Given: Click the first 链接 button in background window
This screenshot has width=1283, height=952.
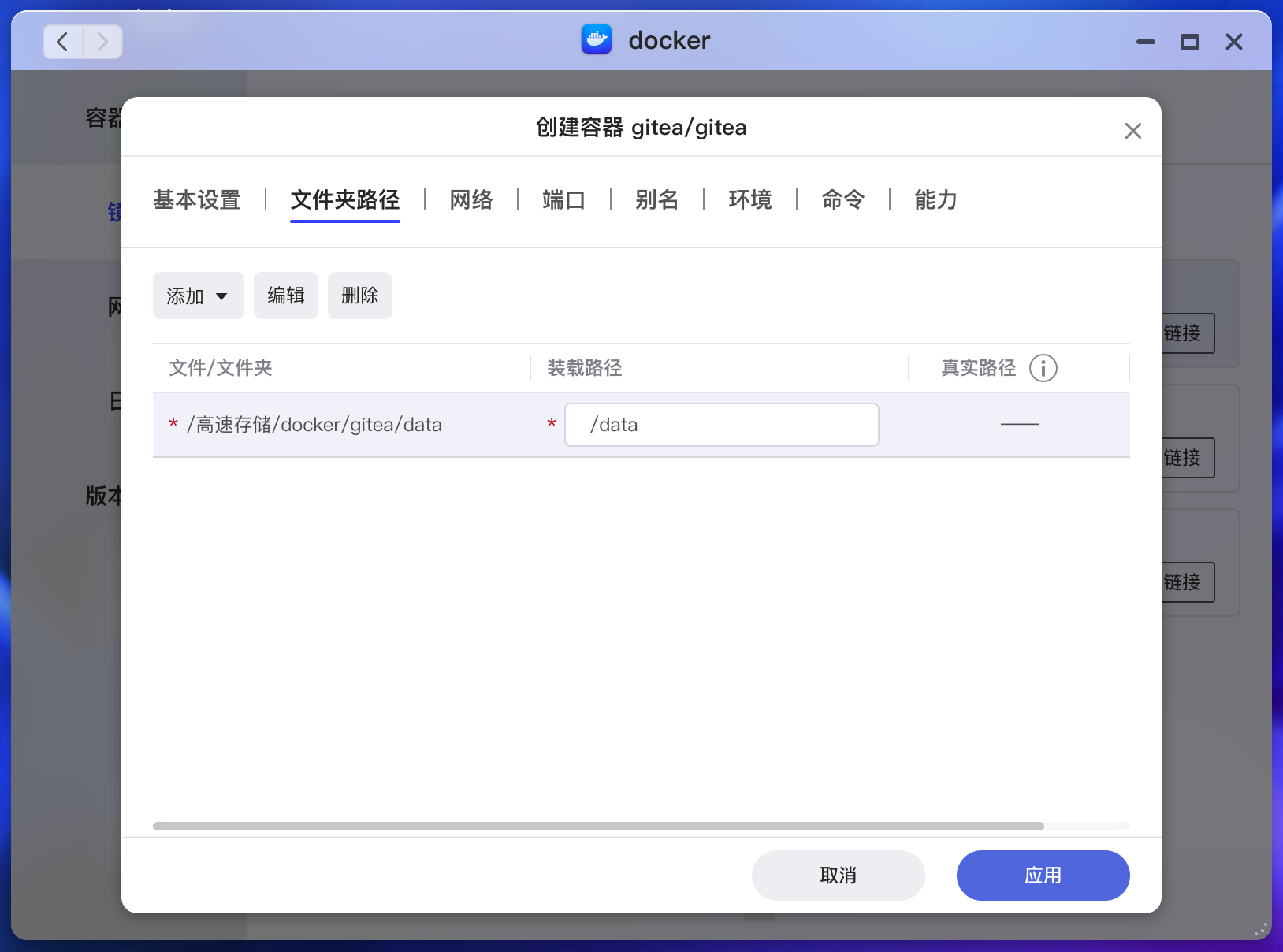Looking at the screenshot, I should (1188, 333).
